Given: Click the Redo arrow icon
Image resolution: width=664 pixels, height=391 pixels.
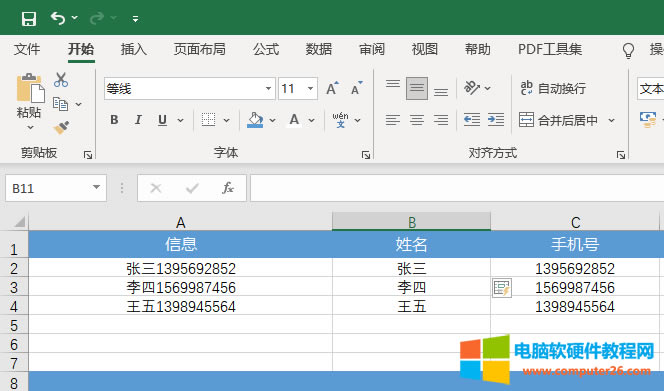Looking at the screenshot, I should click(97, 18).
